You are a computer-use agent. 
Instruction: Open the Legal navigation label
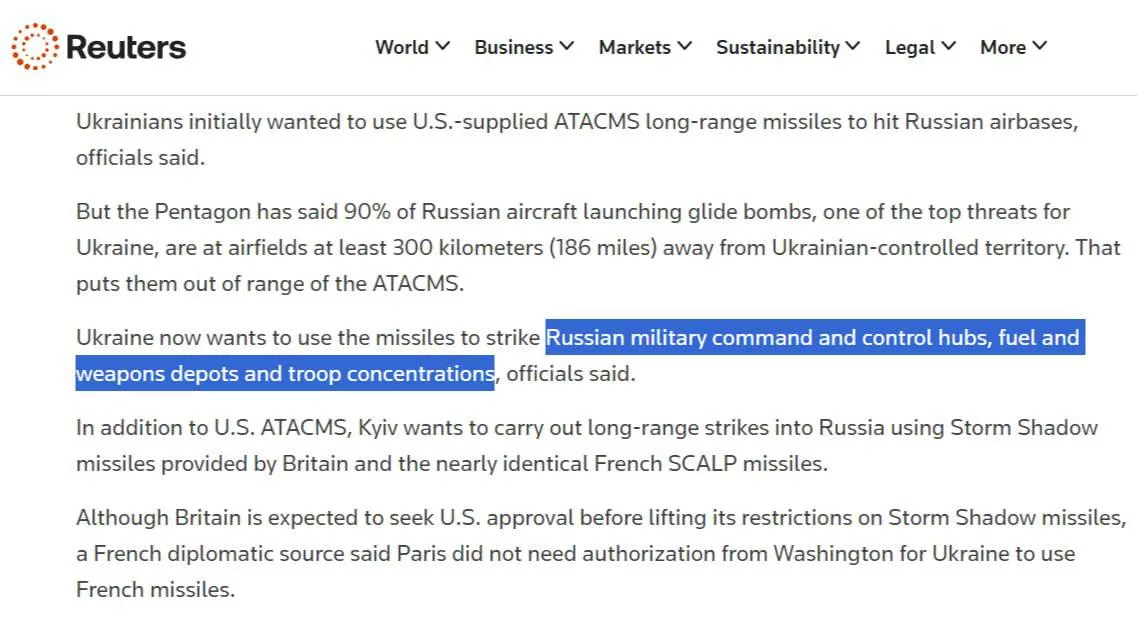[x=909, y=47]
